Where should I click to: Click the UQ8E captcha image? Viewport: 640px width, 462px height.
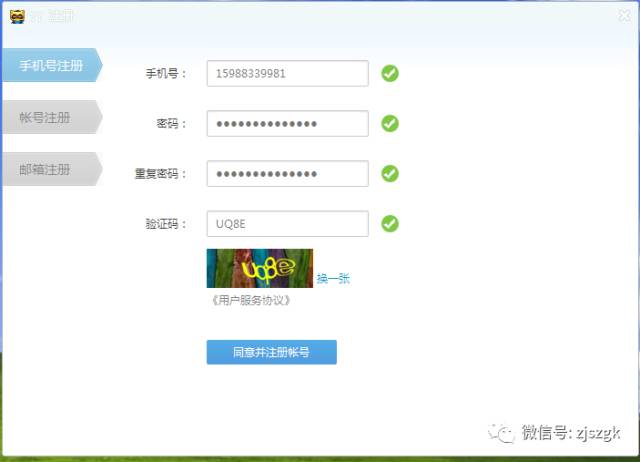[x=259, y=268]
